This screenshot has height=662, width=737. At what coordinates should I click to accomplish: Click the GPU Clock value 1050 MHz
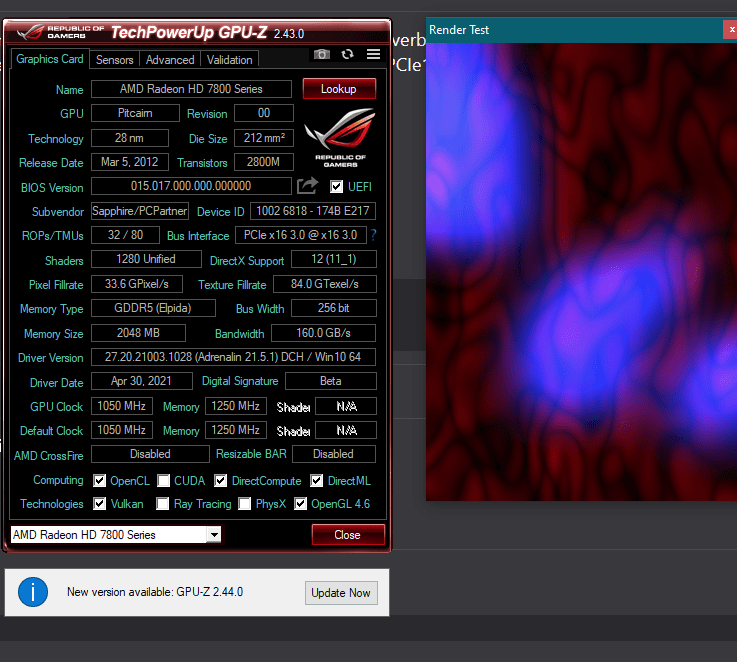(122, 406)
